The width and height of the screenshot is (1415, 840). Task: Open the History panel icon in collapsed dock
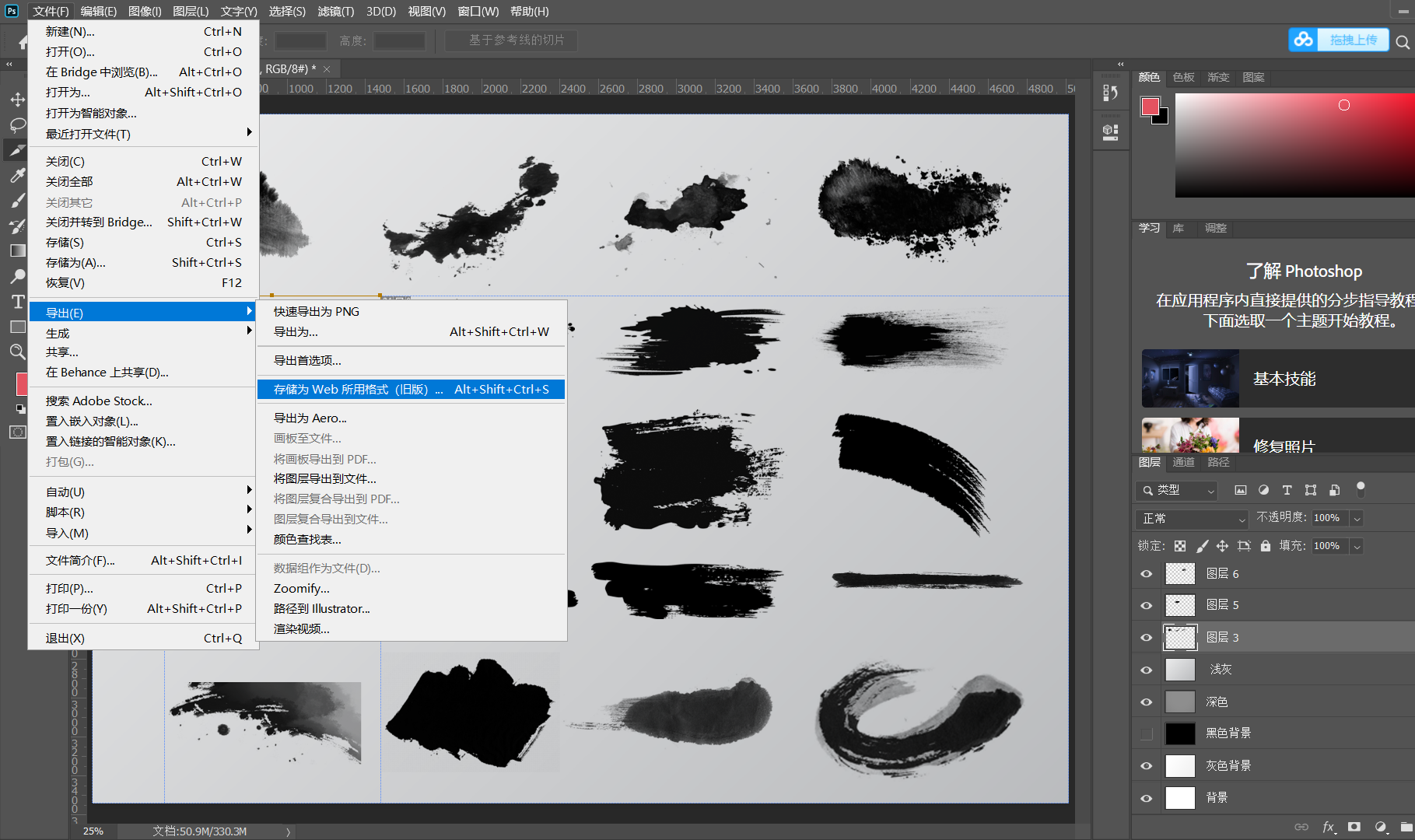pyautogui.click(x=1110, y=93)
